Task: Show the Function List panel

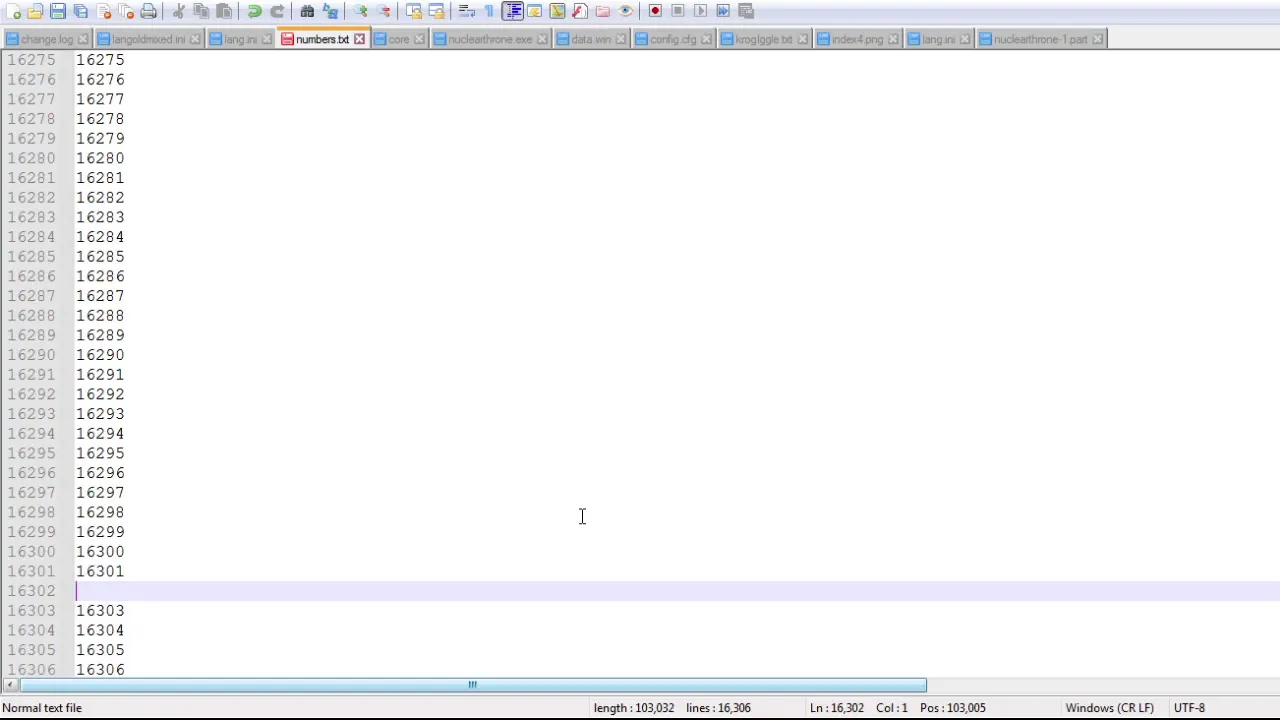Action: tap(580, 11)
